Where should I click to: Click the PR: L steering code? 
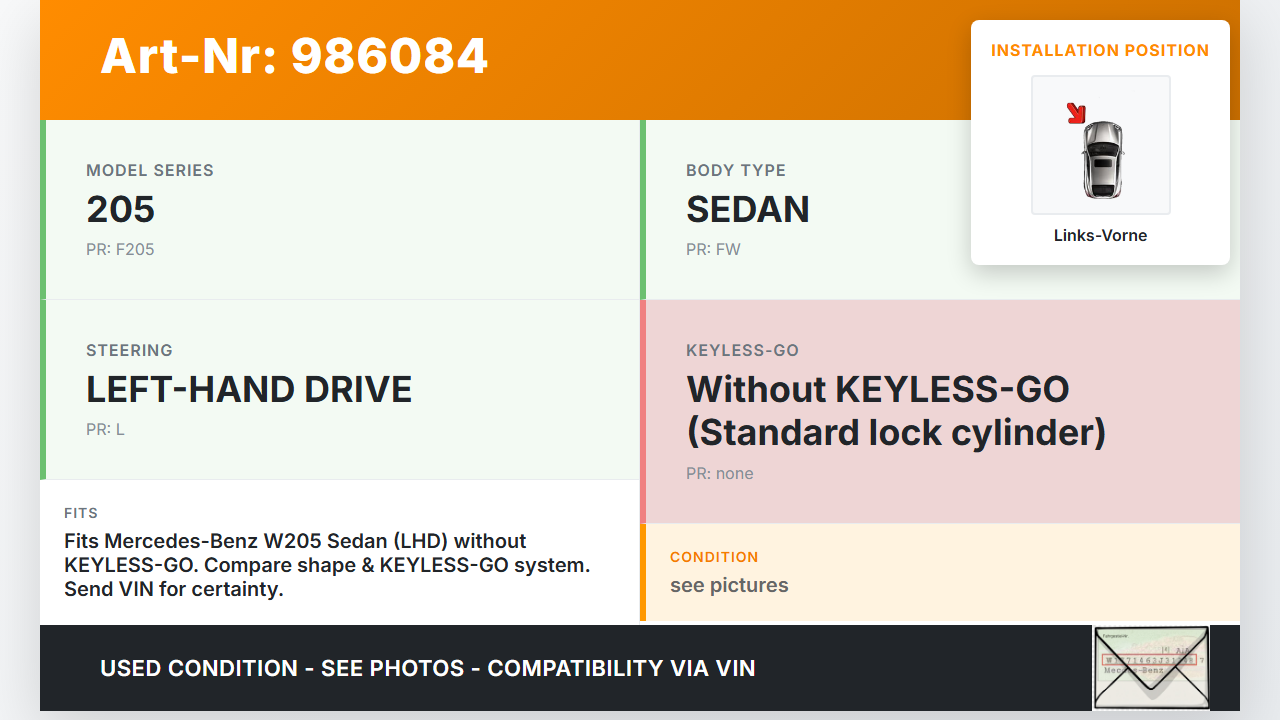tap(105, 429)
